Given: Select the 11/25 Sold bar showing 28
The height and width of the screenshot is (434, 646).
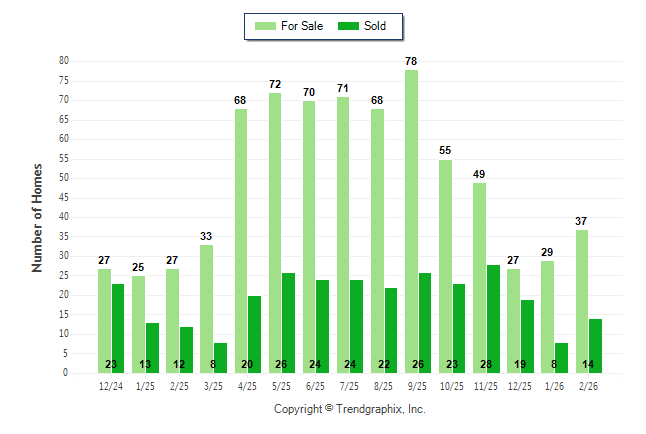Looking at the screenshot, I should click(493, 318).
